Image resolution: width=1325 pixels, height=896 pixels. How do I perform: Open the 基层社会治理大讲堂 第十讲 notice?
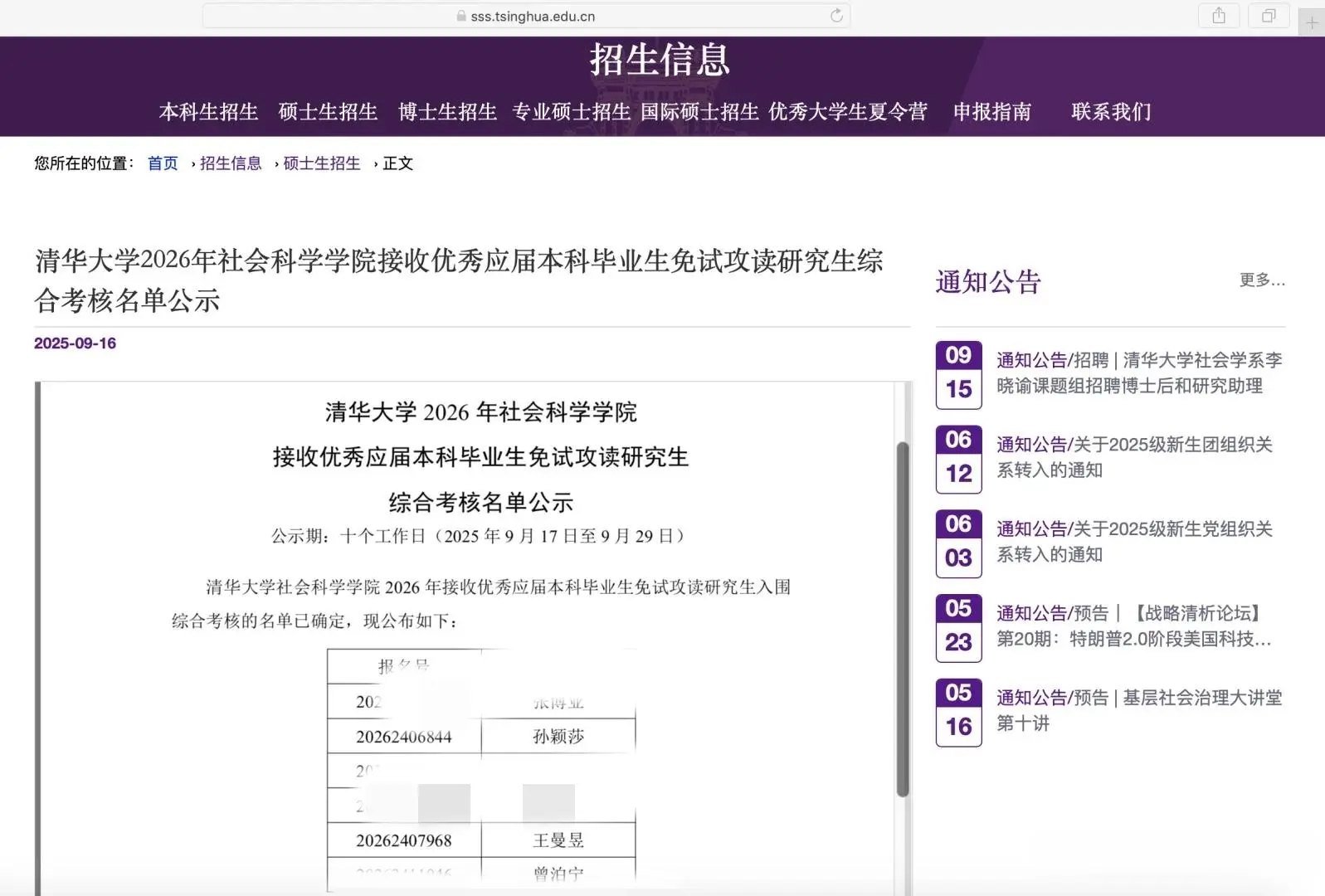1138,710
